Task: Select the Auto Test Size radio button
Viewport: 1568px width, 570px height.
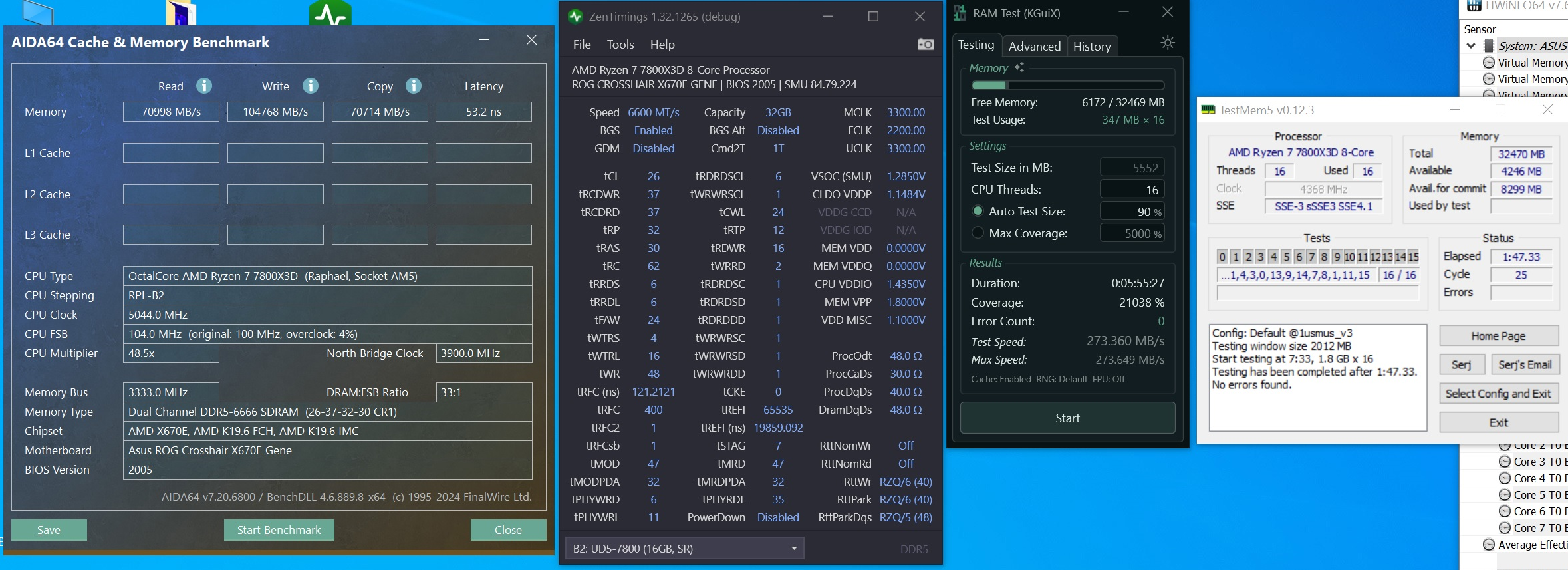Action: point(978,211)
